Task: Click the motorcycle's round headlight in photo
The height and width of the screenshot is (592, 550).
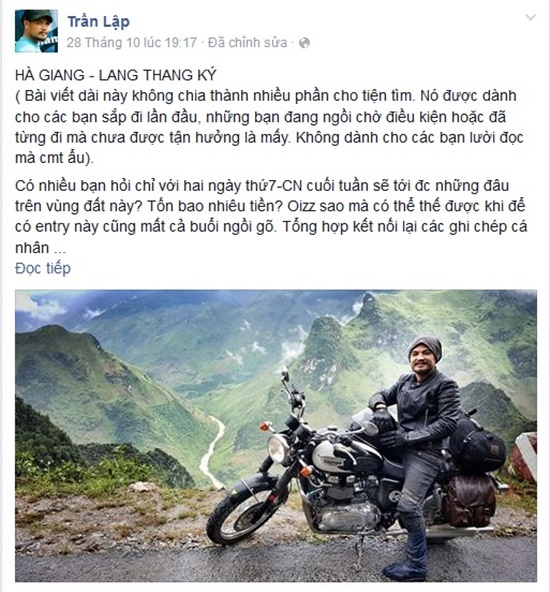Action: [278, 449]
